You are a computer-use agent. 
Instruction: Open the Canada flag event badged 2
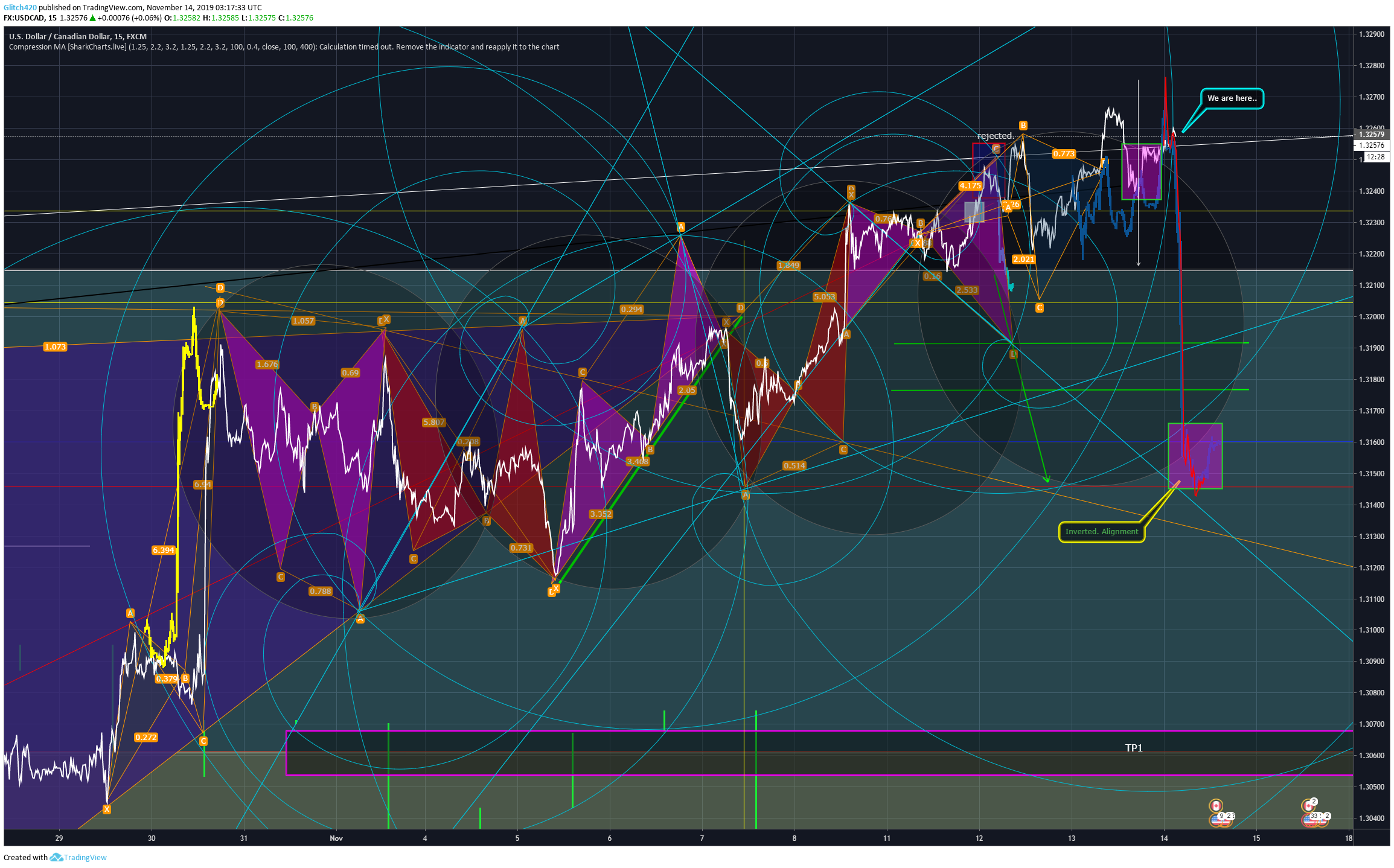1308,806
